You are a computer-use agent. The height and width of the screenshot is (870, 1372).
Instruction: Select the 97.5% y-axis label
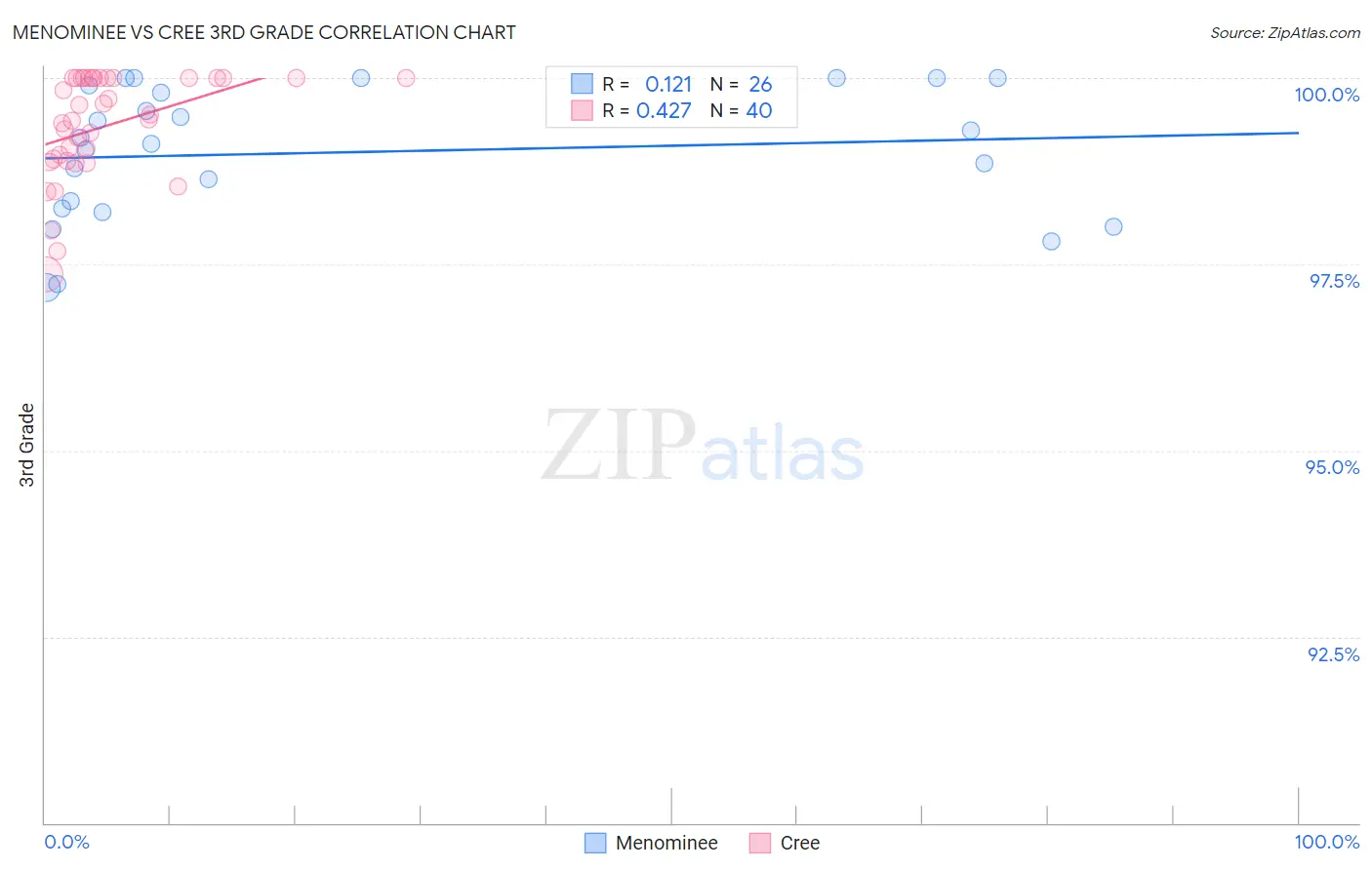click(1334, 281)
